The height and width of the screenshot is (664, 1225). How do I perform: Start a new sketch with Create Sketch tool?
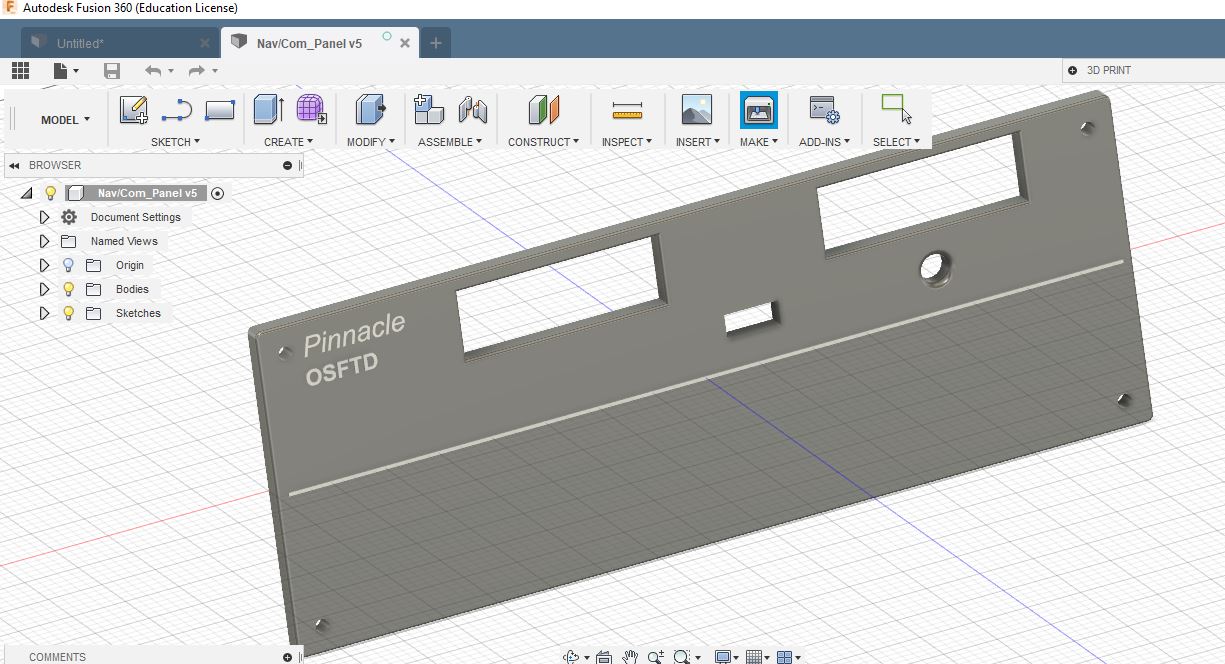click(133, 109)
